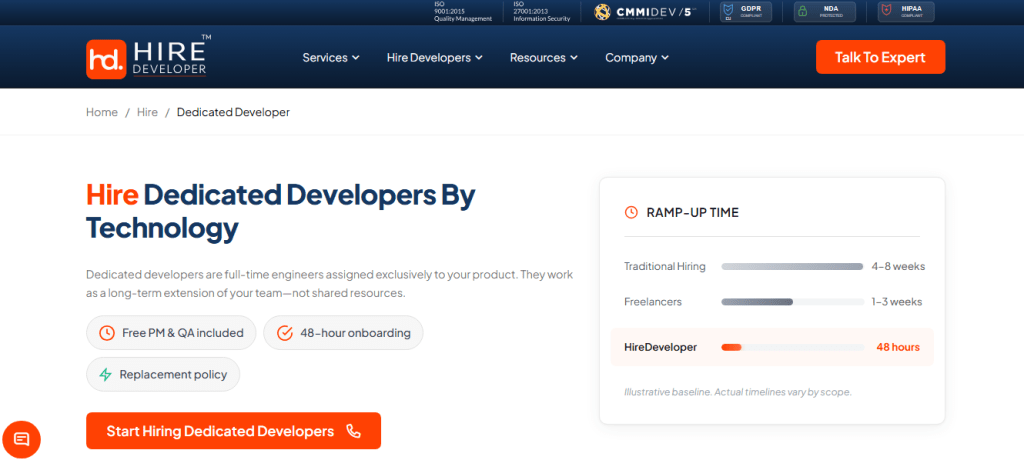Image resolution: width=1024 pixels, height=460 pixels.
Task: Open the Company dropdown menu
Action: [637, 58]
